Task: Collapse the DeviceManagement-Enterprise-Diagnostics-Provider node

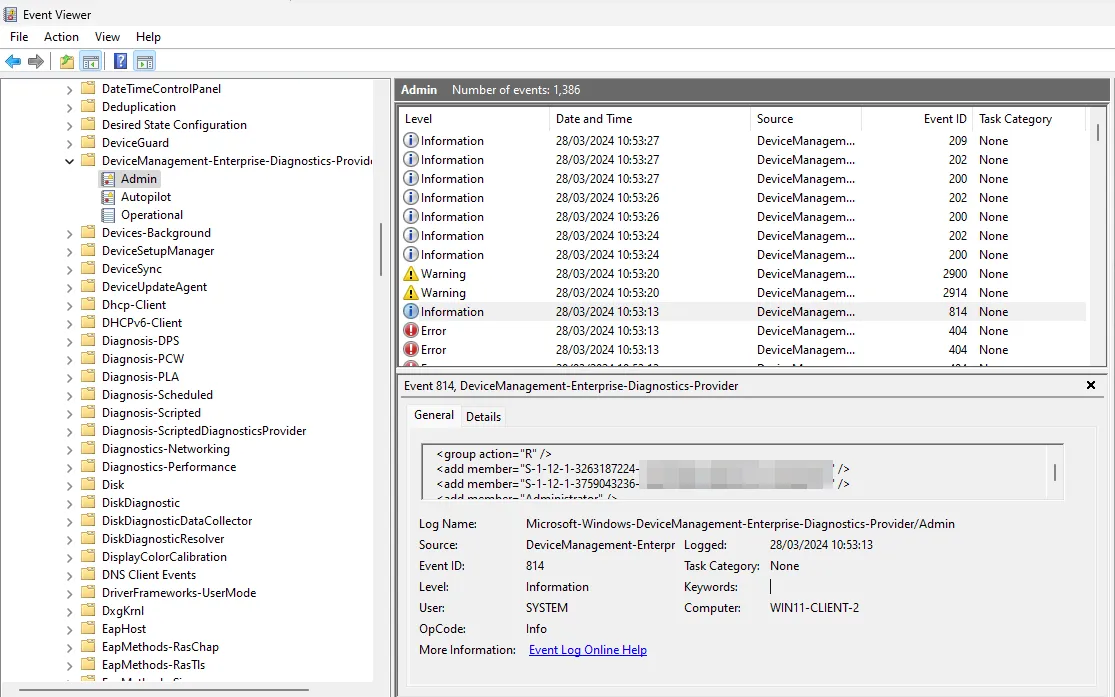Action: click(69, 161)
